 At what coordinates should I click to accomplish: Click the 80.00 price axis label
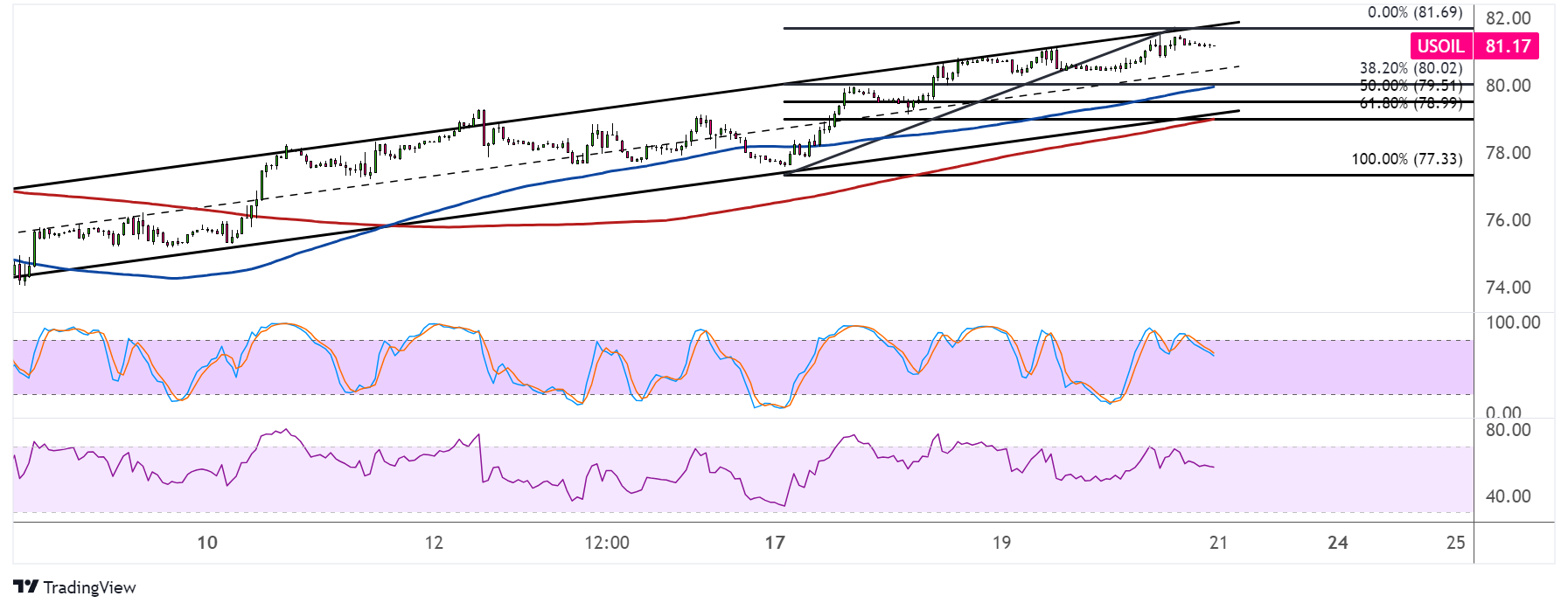pos(1509,86)
